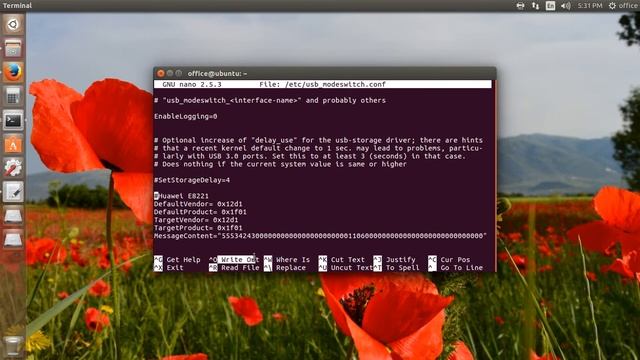Click the #SetStorageDelay=4 line
640x360 pixels.
(192, 180)
